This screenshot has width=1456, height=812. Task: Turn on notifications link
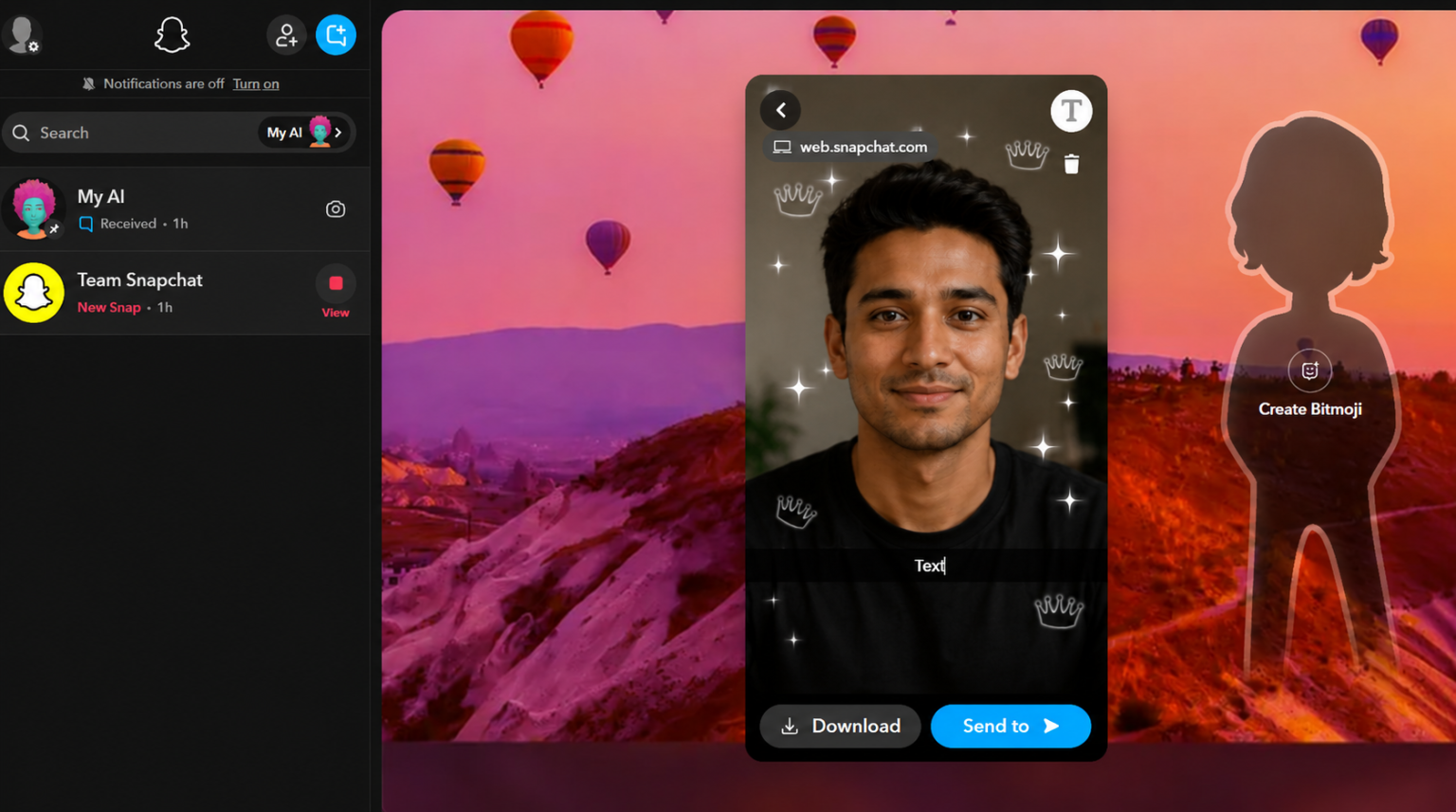256,83
